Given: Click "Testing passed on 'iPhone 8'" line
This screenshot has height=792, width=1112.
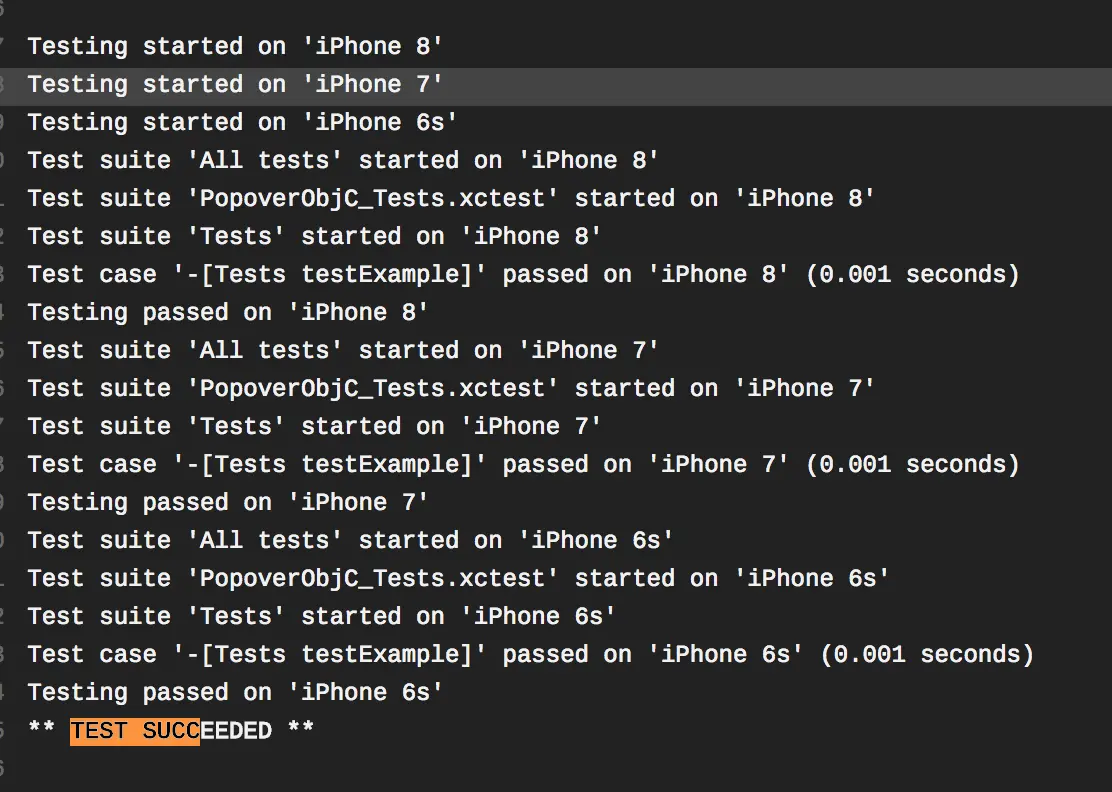Looking at the screenshot, I should tap(228, 313).
